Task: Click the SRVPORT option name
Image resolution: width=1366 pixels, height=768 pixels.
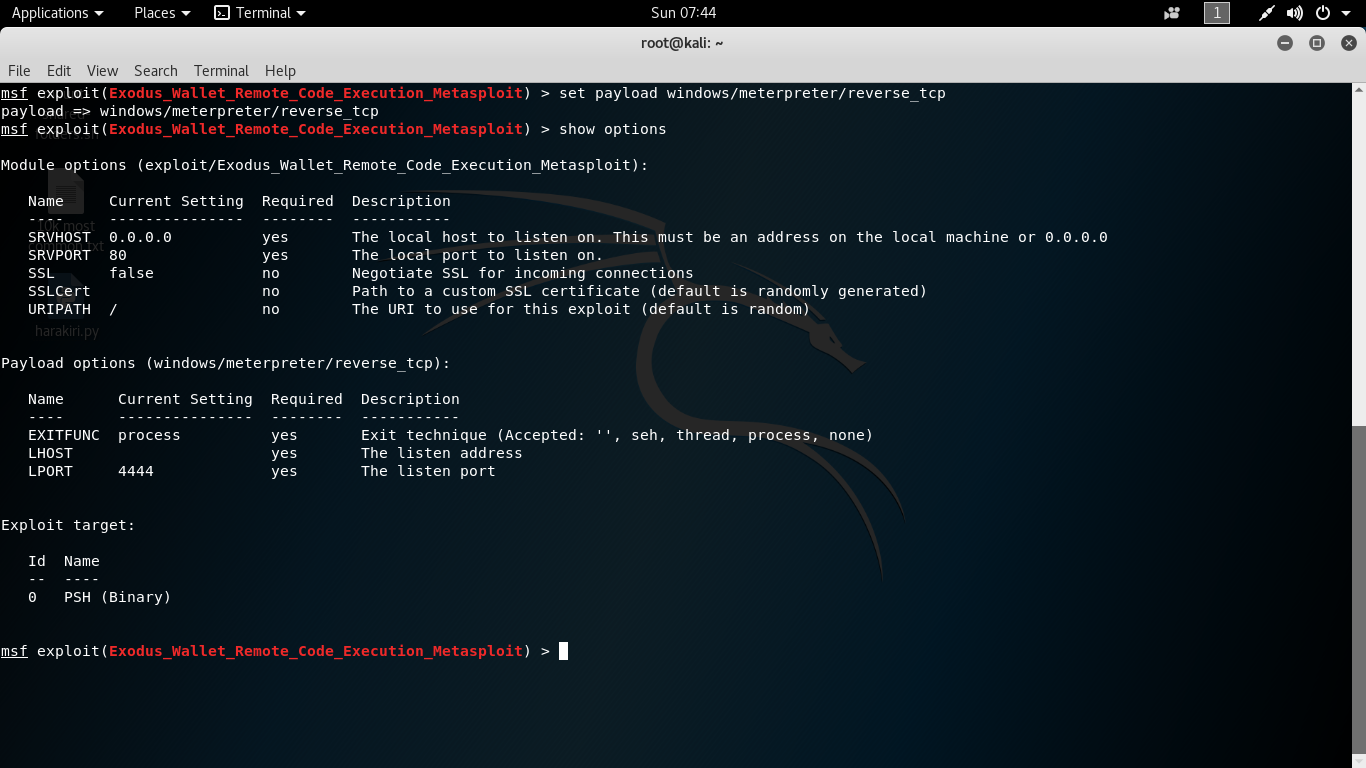Action: 59,255
